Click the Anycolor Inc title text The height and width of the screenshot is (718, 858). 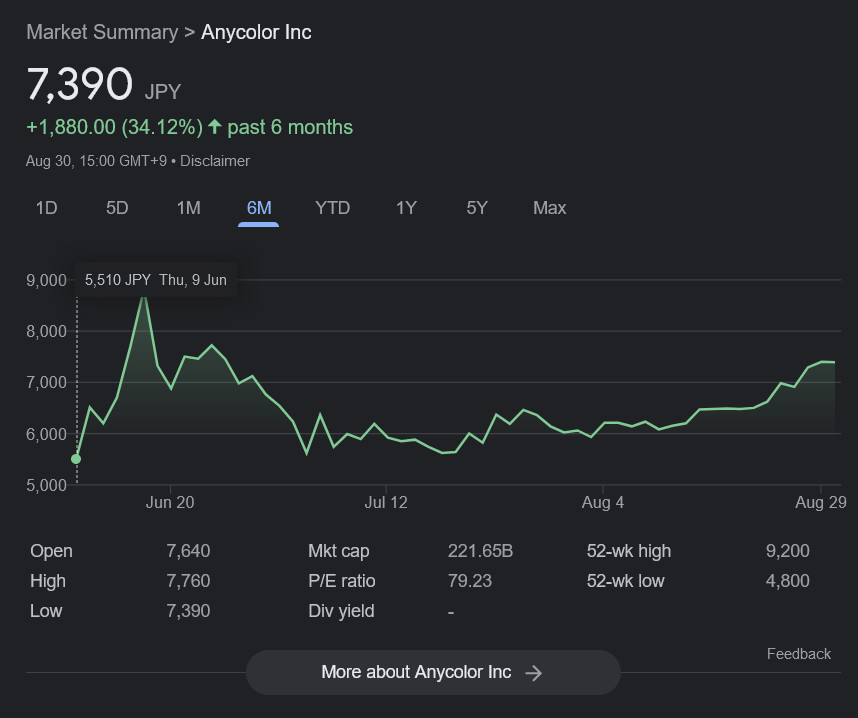coord(256,32)
